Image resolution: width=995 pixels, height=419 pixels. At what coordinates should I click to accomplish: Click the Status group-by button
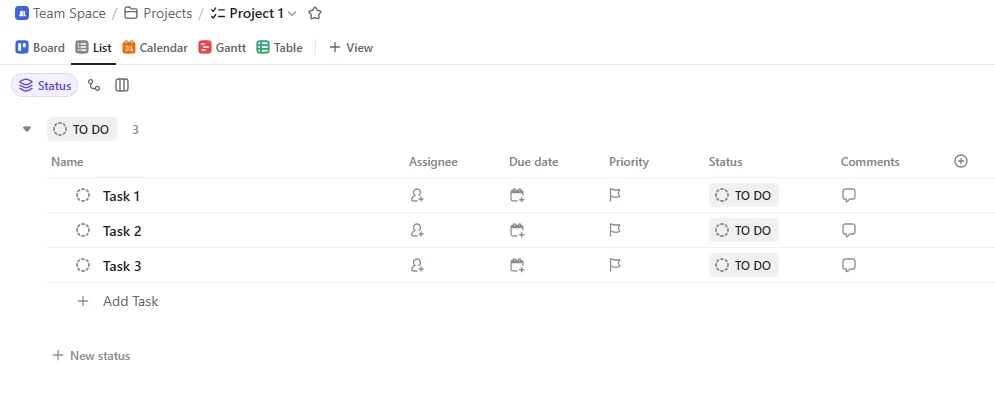pyautogui.click(x=44, y=85)
